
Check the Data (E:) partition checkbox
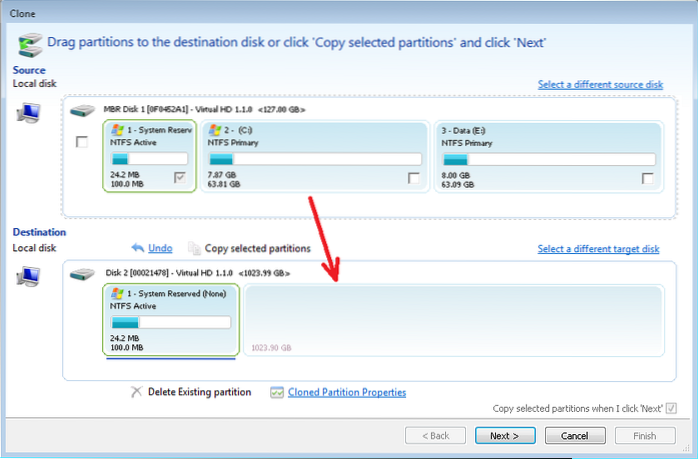coord(648,178)
